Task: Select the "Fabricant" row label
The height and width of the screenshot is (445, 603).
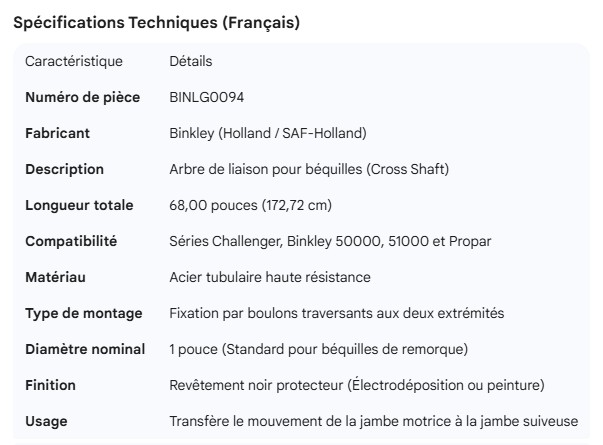Action: click(x=58, y=134)
